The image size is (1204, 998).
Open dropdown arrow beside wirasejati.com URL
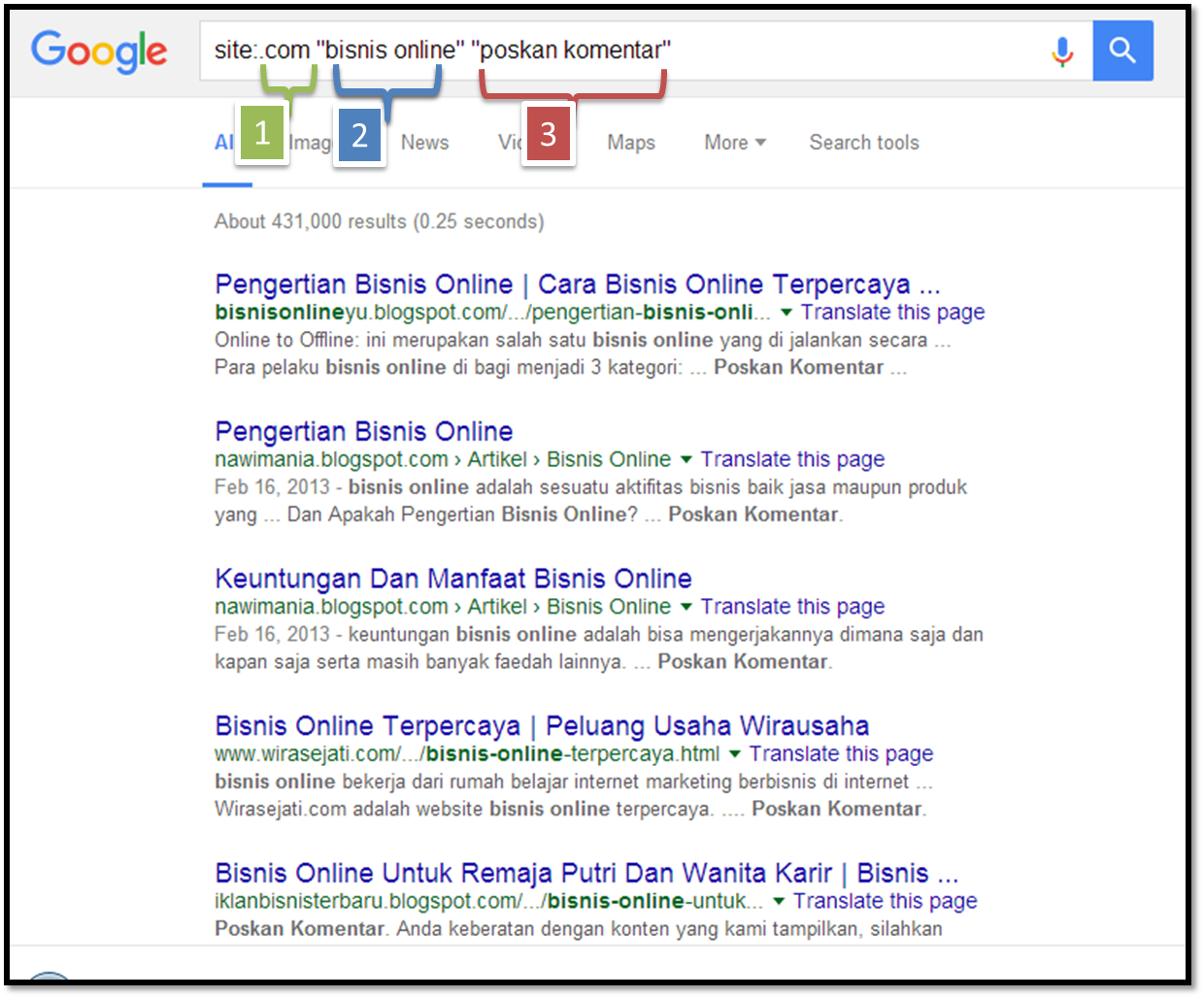tap(735, 754)
